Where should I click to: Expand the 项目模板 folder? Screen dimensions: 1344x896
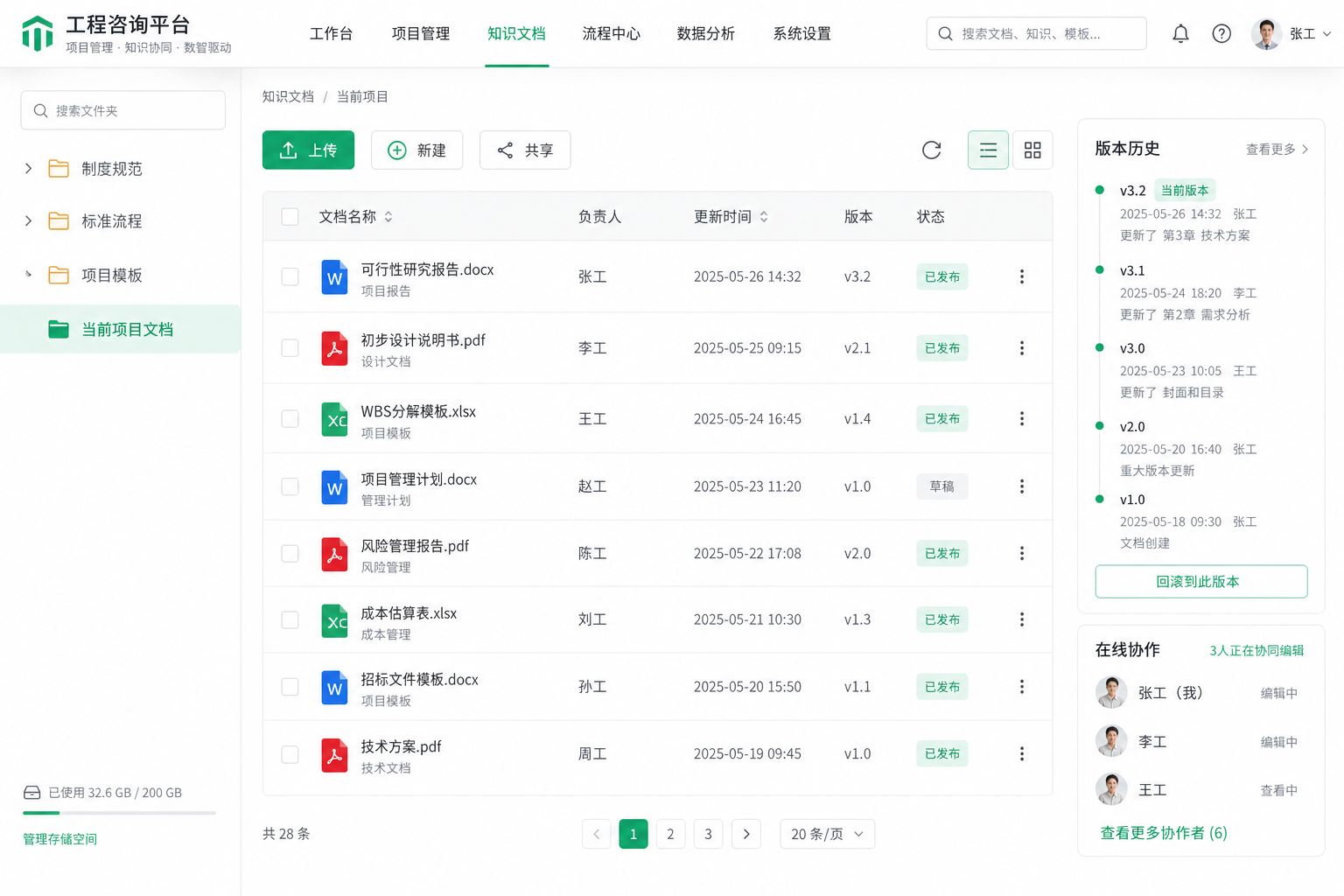click(x=28, y=274)
